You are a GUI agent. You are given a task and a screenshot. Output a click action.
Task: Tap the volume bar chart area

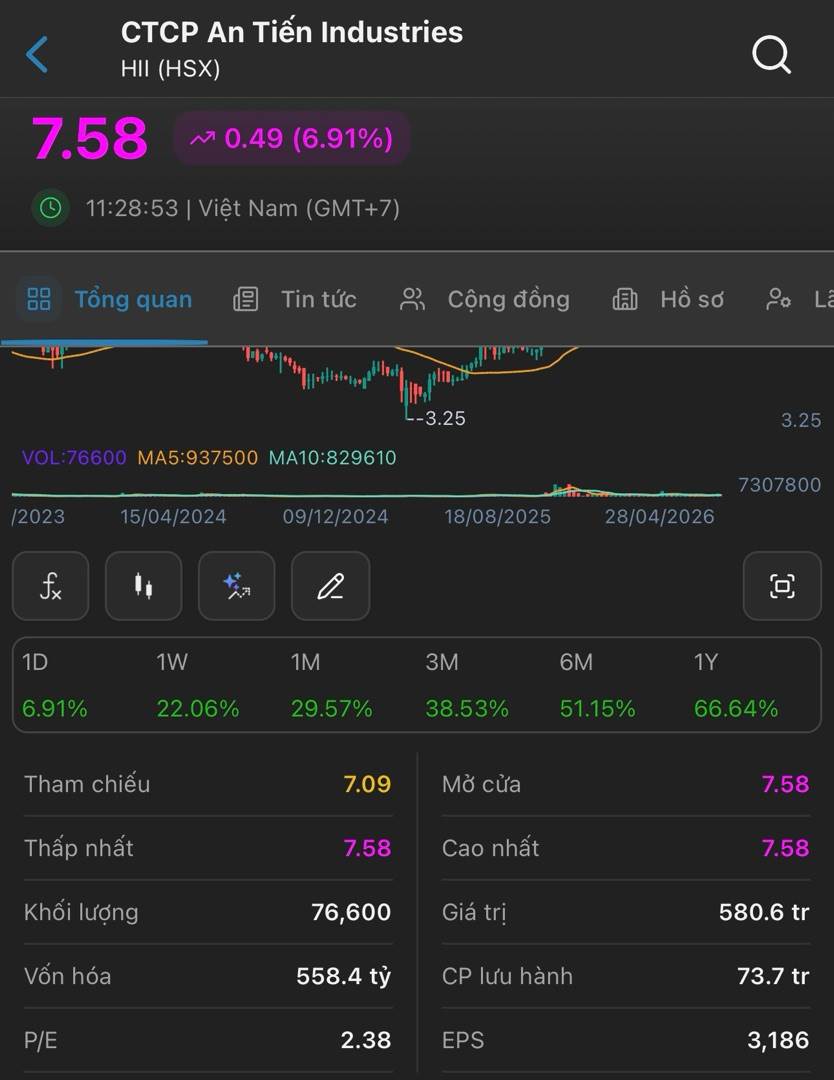pos(366,490)
